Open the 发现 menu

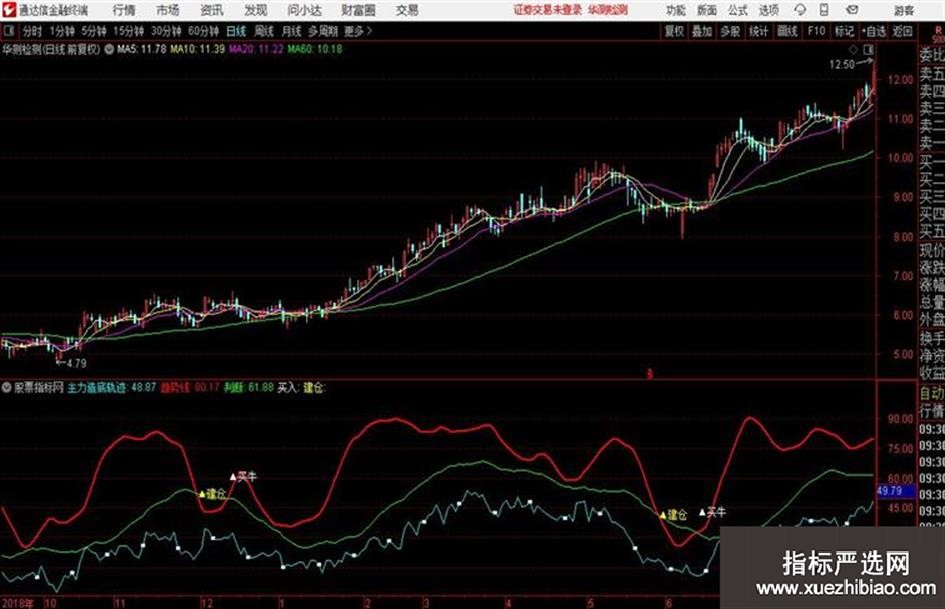click(256, 10)
